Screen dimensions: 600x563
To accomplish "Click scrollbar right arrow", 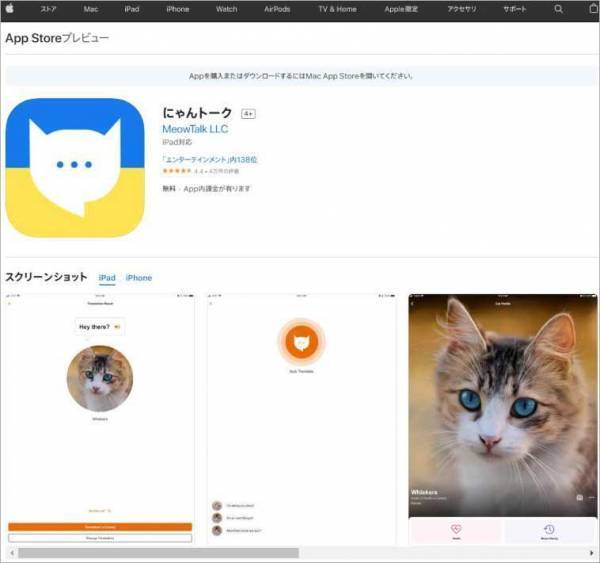I will [x=592, y=553].
